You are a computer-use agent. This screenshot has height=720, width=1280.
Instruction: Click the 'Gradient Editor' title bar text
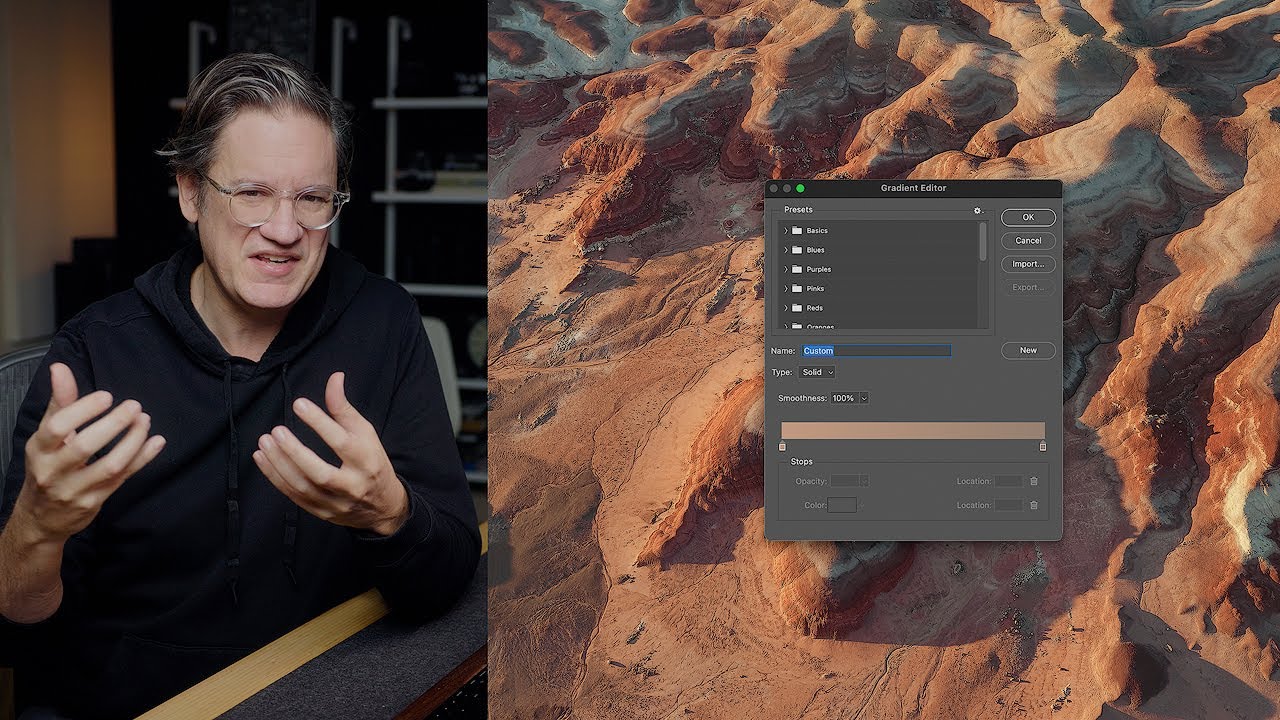(x=913, y=188)
